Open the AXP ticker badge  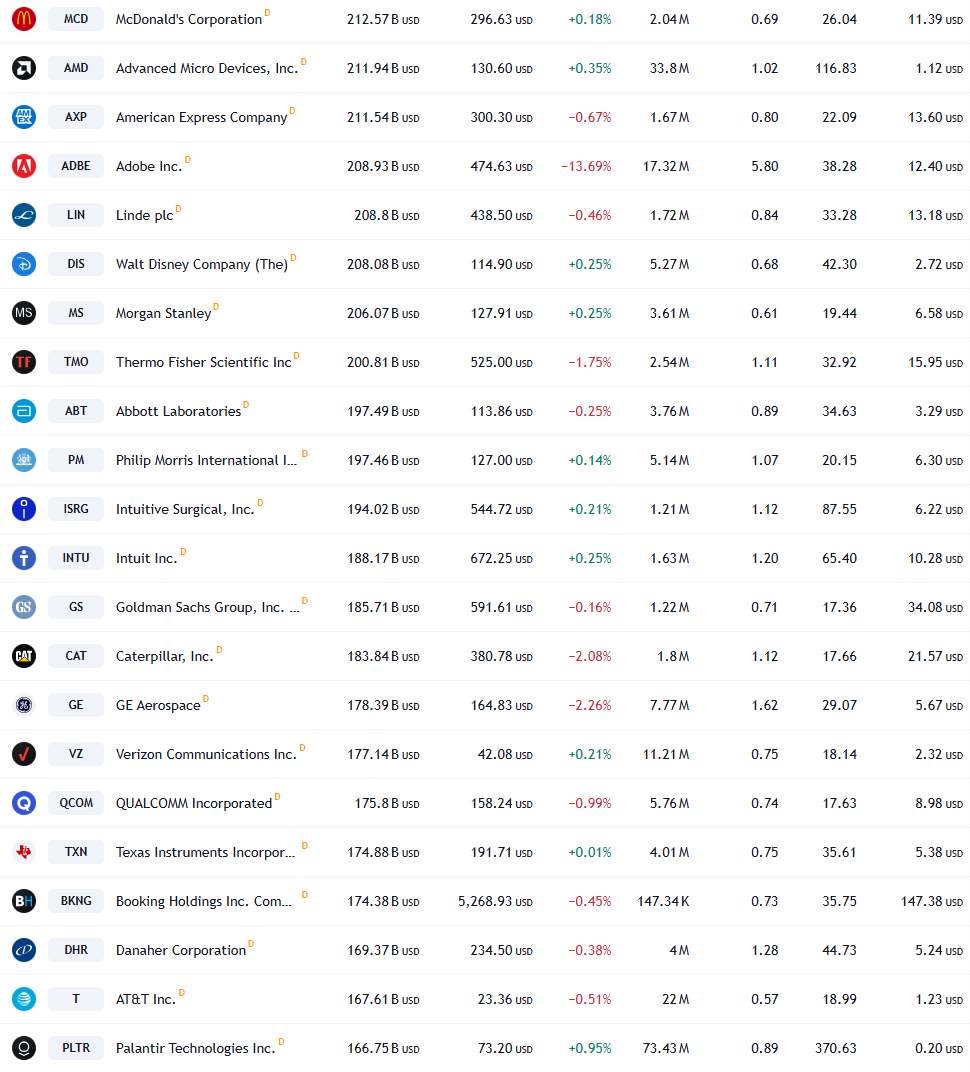(76, 117)
